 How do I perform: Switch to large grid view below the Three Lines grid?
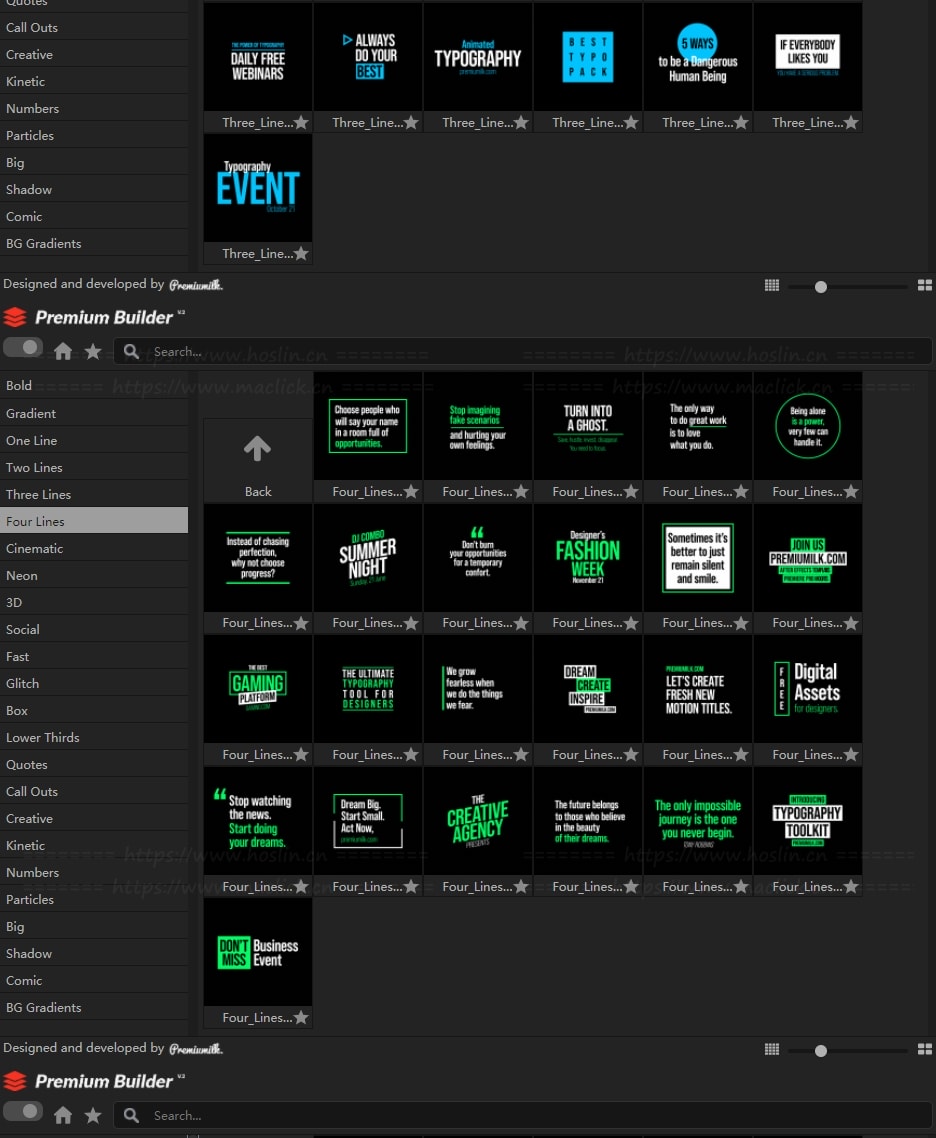924,285
